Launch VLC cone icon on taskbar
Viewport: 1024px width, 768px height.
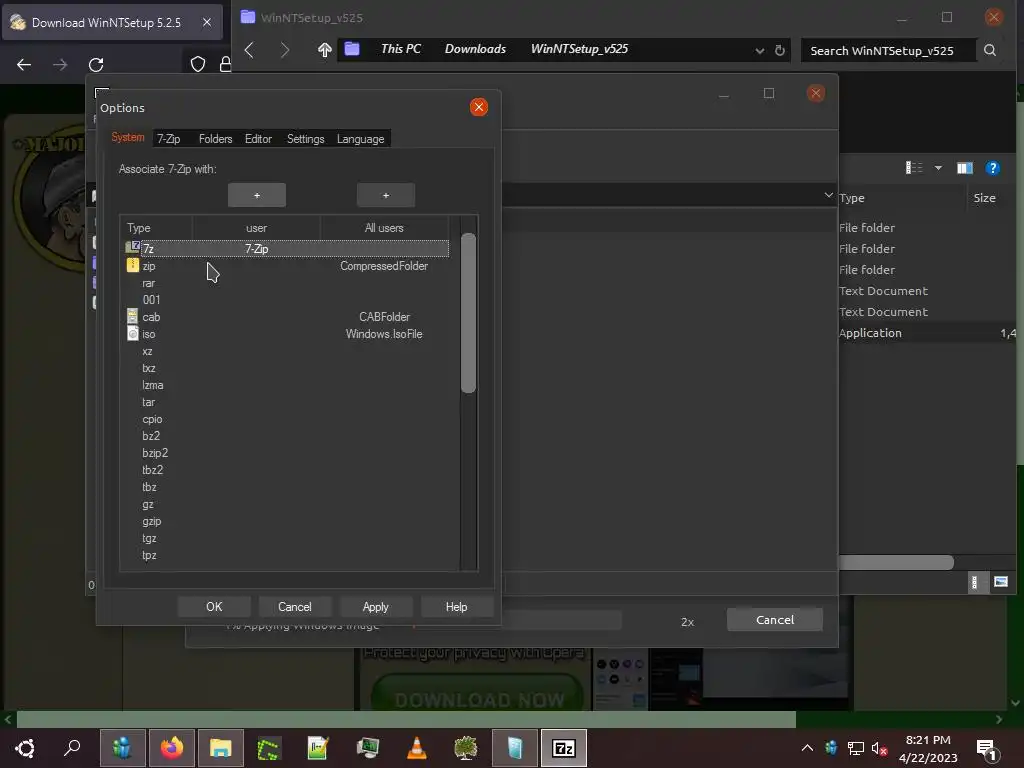point(417,748)
